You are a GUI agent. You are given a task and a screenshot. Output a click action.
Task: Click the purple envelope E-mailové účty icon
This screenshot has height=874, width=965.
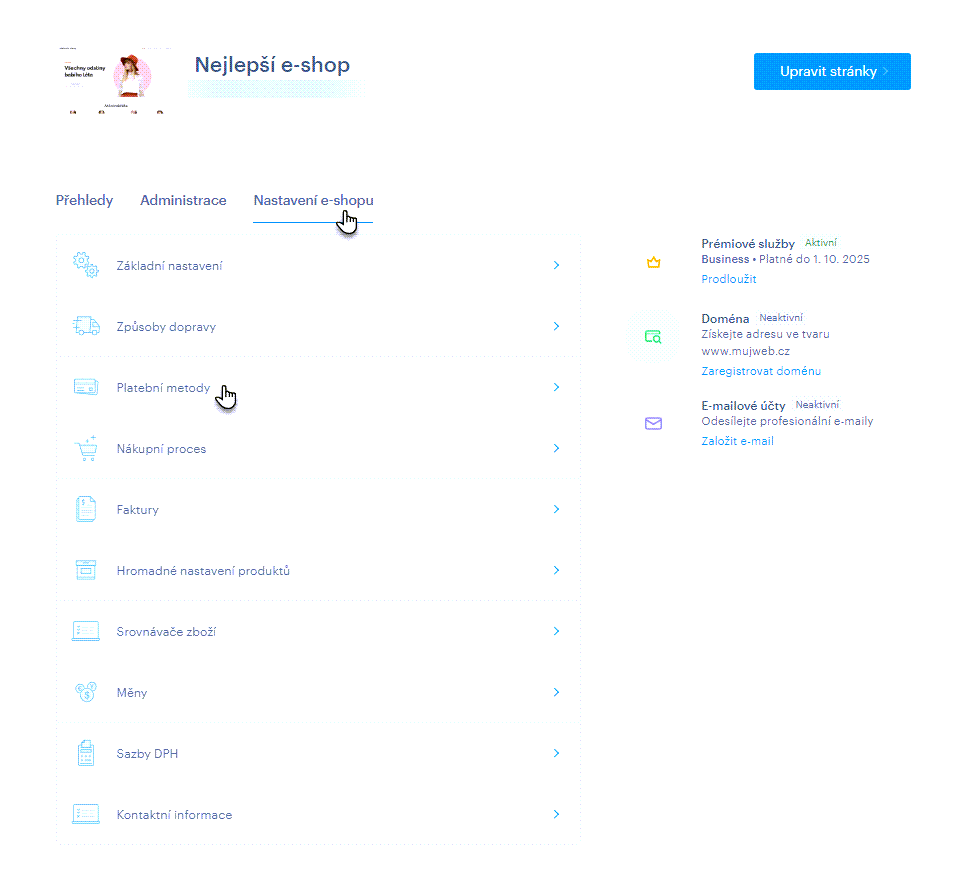click(653, 424)
